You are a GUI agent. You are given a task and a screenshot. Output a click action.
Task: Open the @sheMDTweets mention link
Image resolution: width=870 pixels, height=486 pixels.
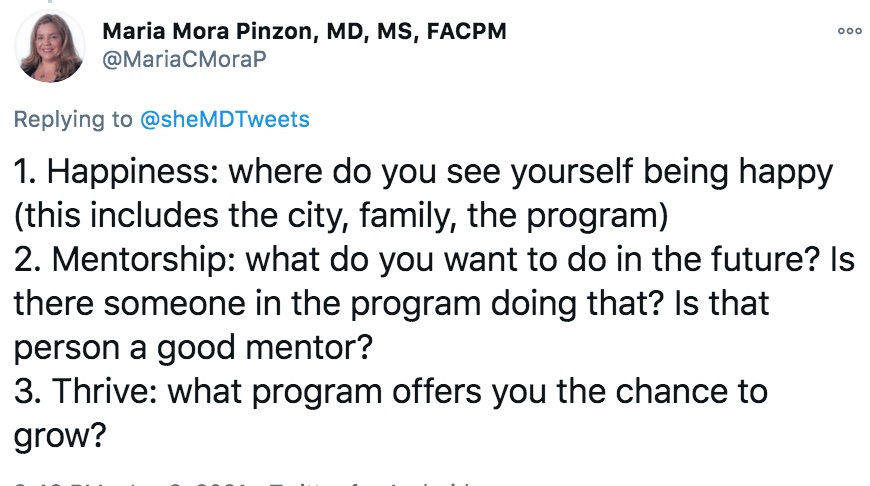tap(225, 119)
